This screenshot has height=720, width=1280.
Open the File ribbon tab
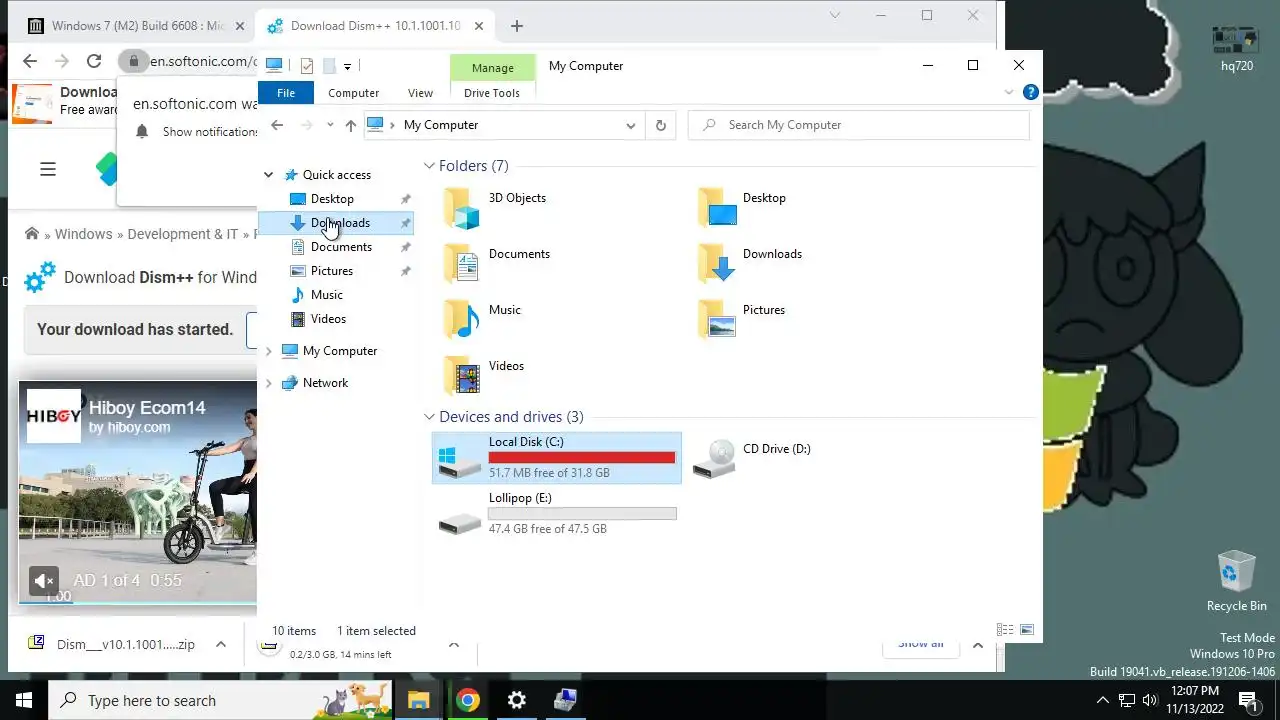pos(286,93)
